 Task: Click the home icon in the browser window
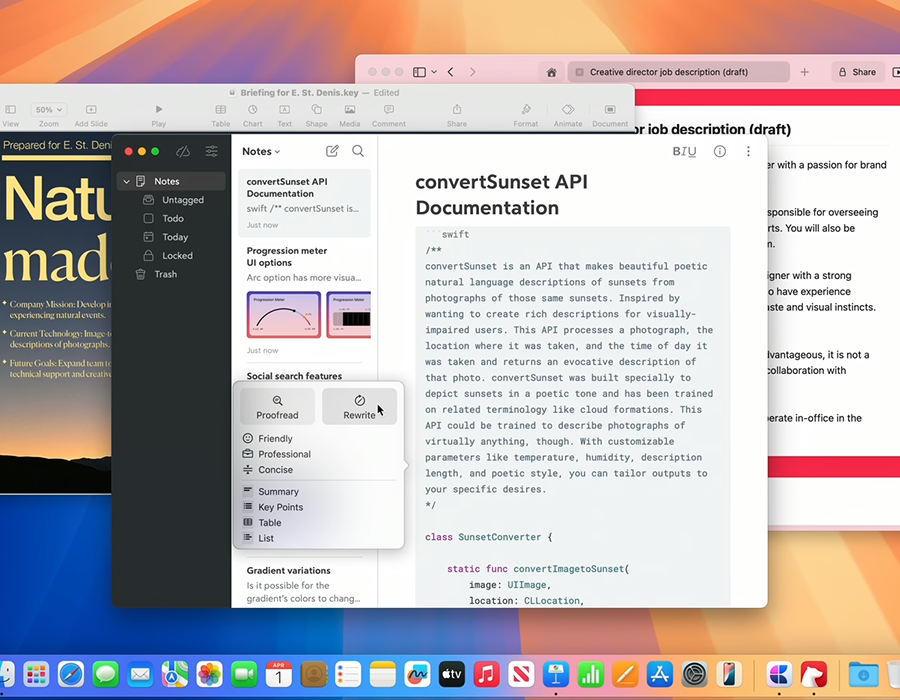click(x=552, y=72)
